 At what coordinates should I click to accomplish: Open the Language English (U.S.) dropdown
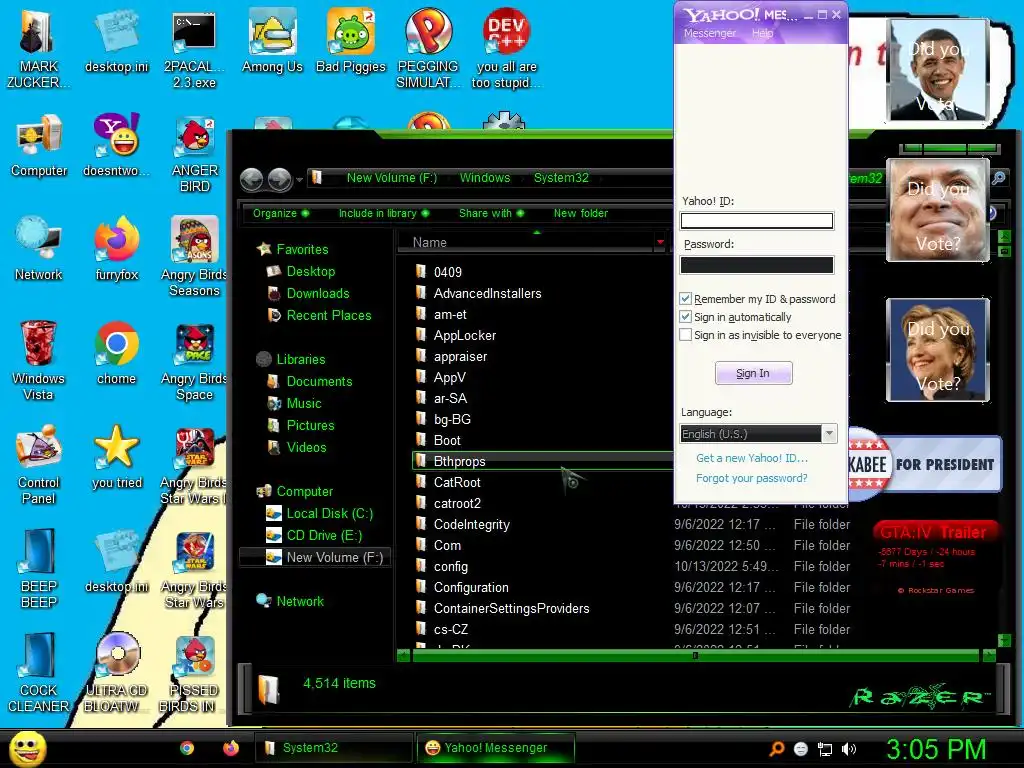pyautogui.click(x=758, y=434)
